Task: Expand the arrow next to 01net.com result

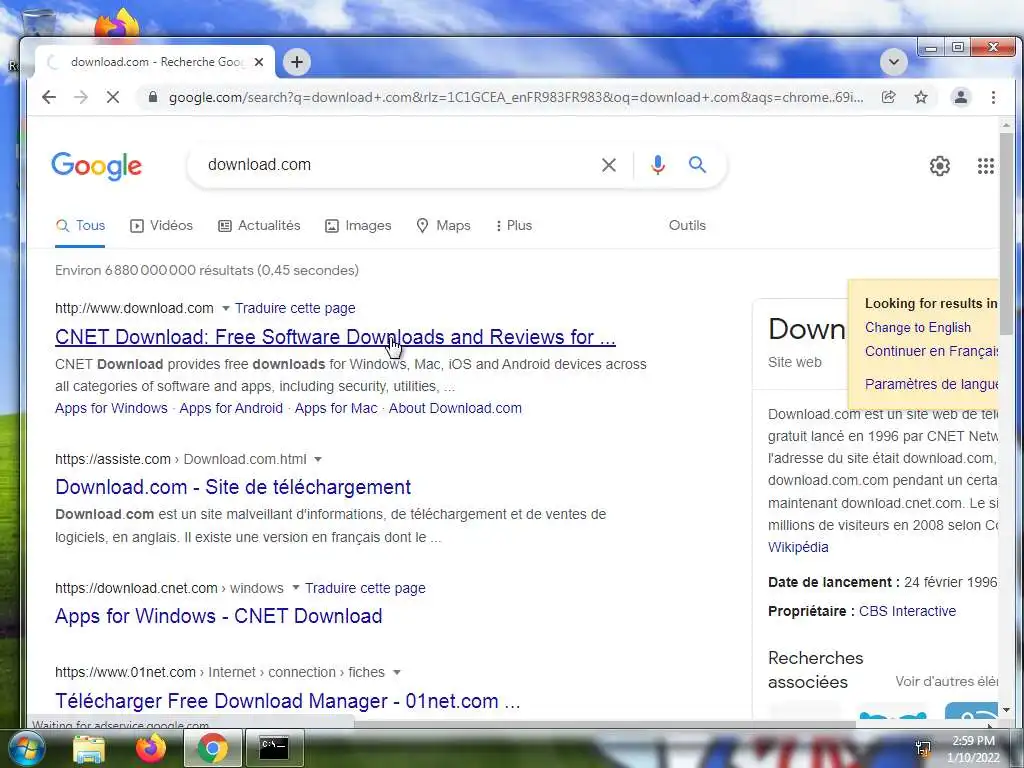Action: 396,672
